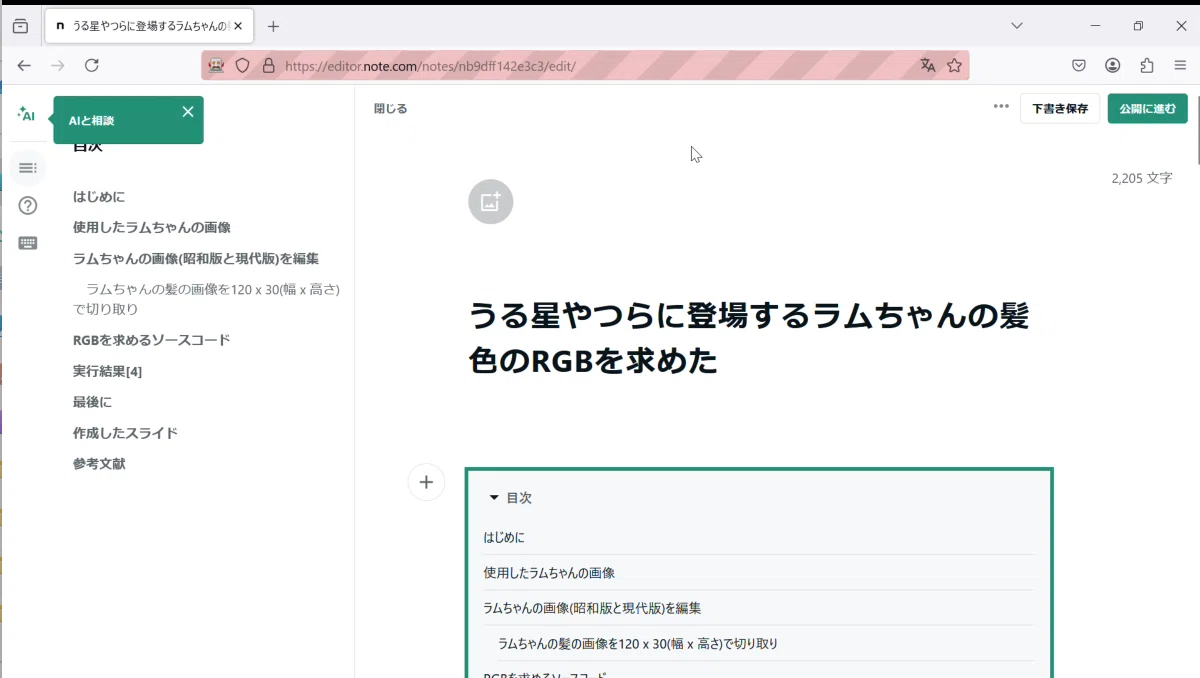Image resolution: width=1200 pixels, height=678 pixels.
Task: Open the browser hamburger menu
Action: coord(1180,65)
